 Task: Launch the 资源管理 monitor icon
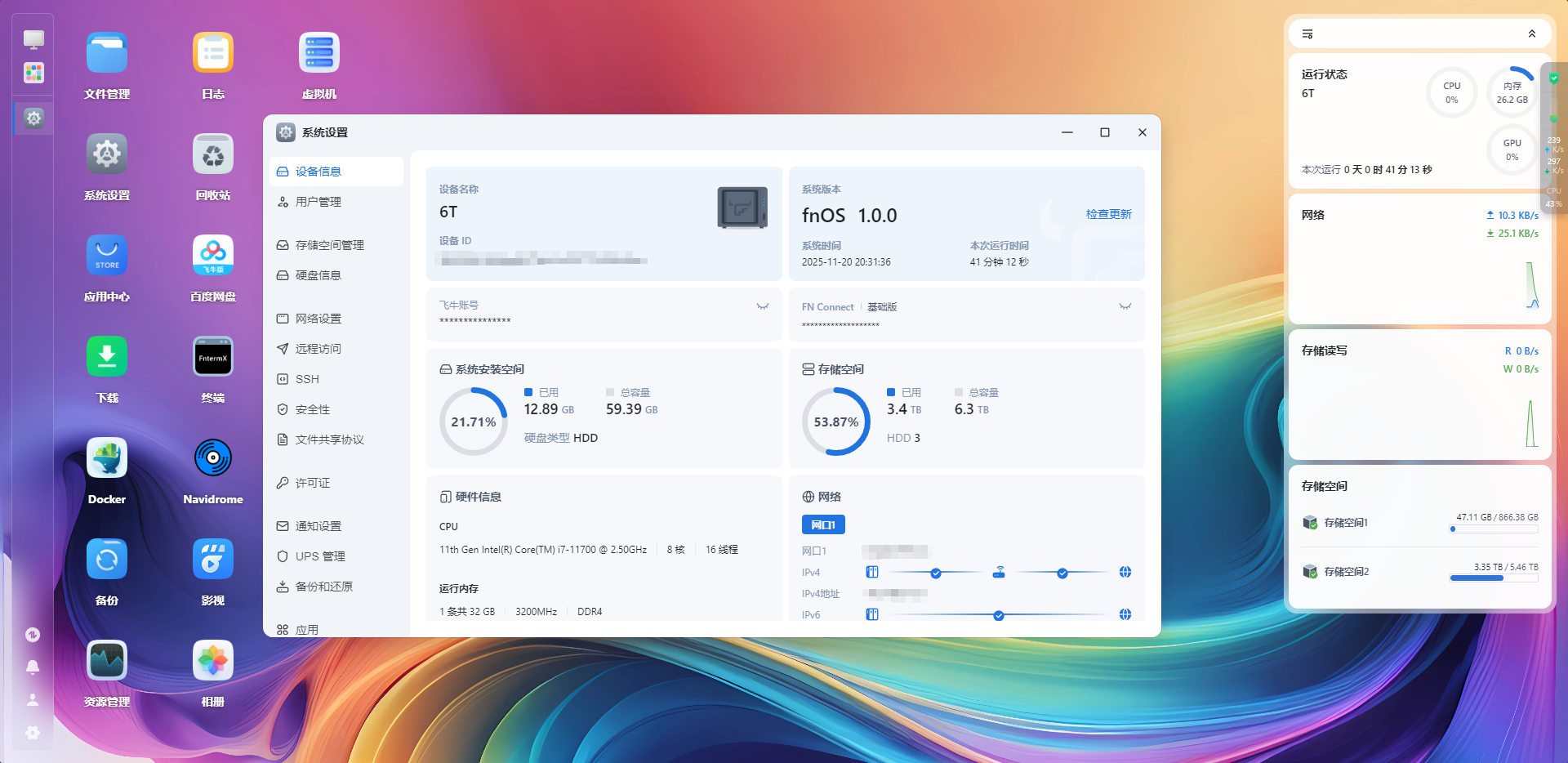coord(107,661)
